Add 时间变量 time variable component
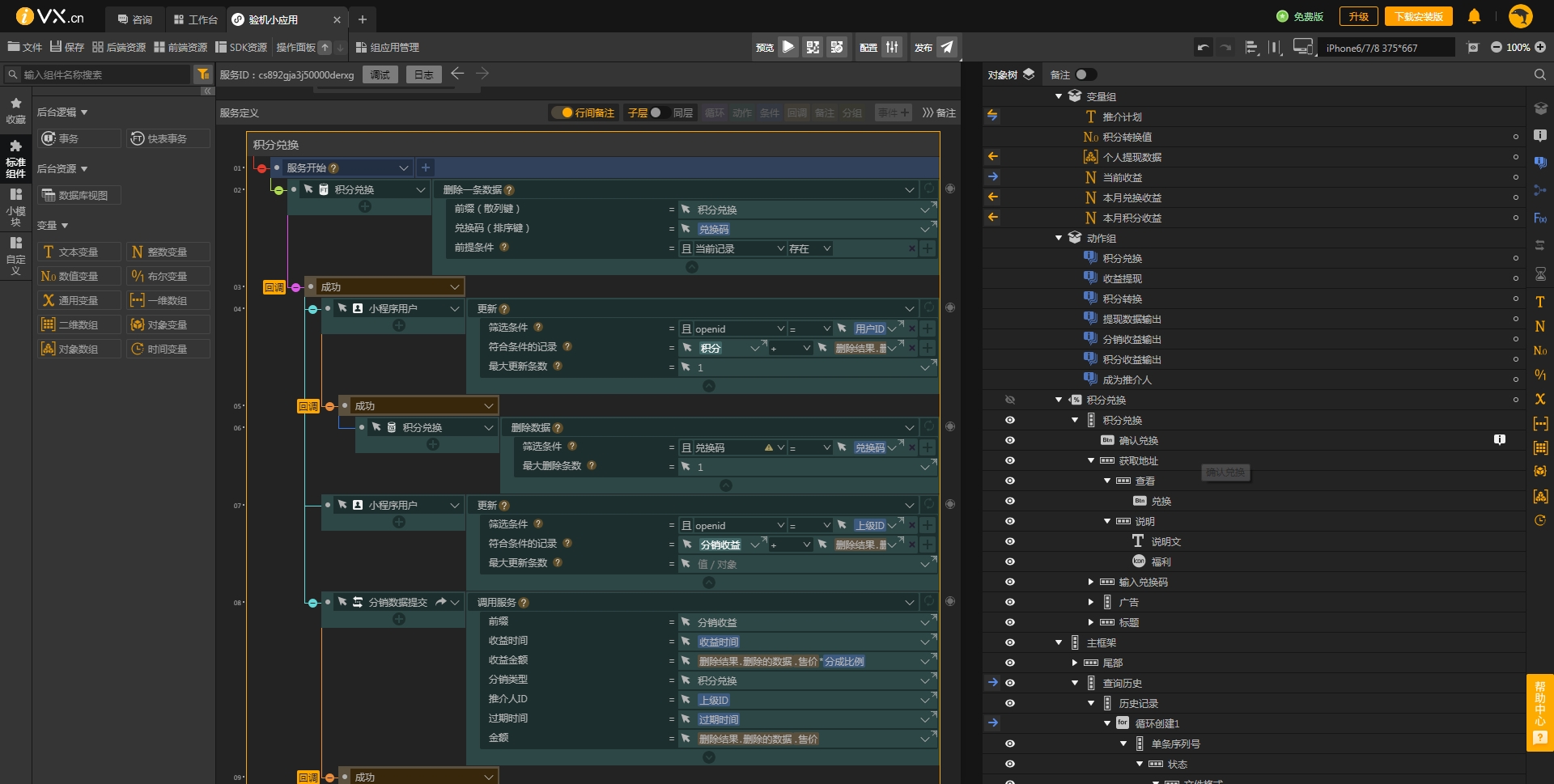 (x=168, y=349)
